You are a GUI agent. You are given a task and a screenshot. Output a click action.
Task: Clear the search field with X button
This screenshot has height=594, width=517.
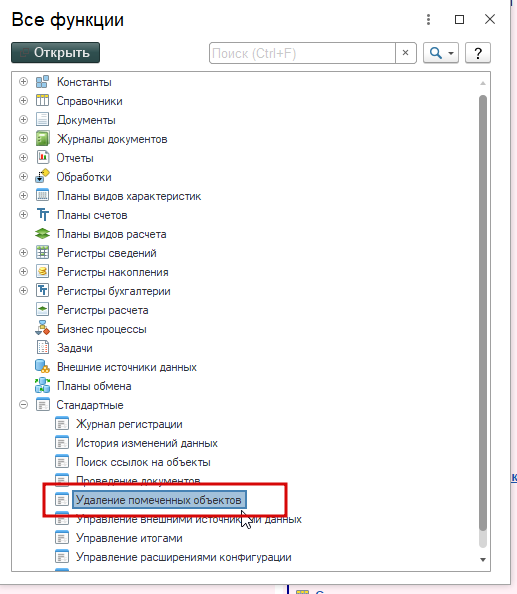[405, 53]
